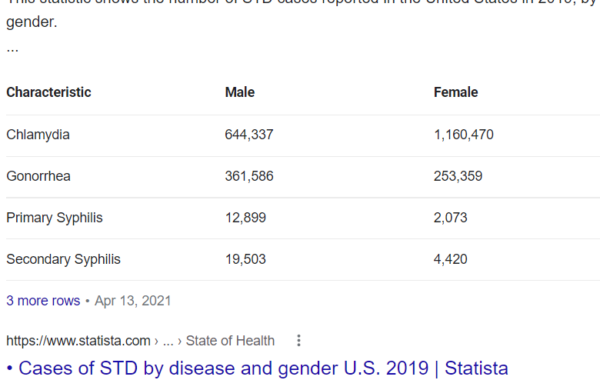The width and height of the screenshot is (600, 380).
Task: Click the female Gonorrhea value 253,359
Action: coord(458,176)
